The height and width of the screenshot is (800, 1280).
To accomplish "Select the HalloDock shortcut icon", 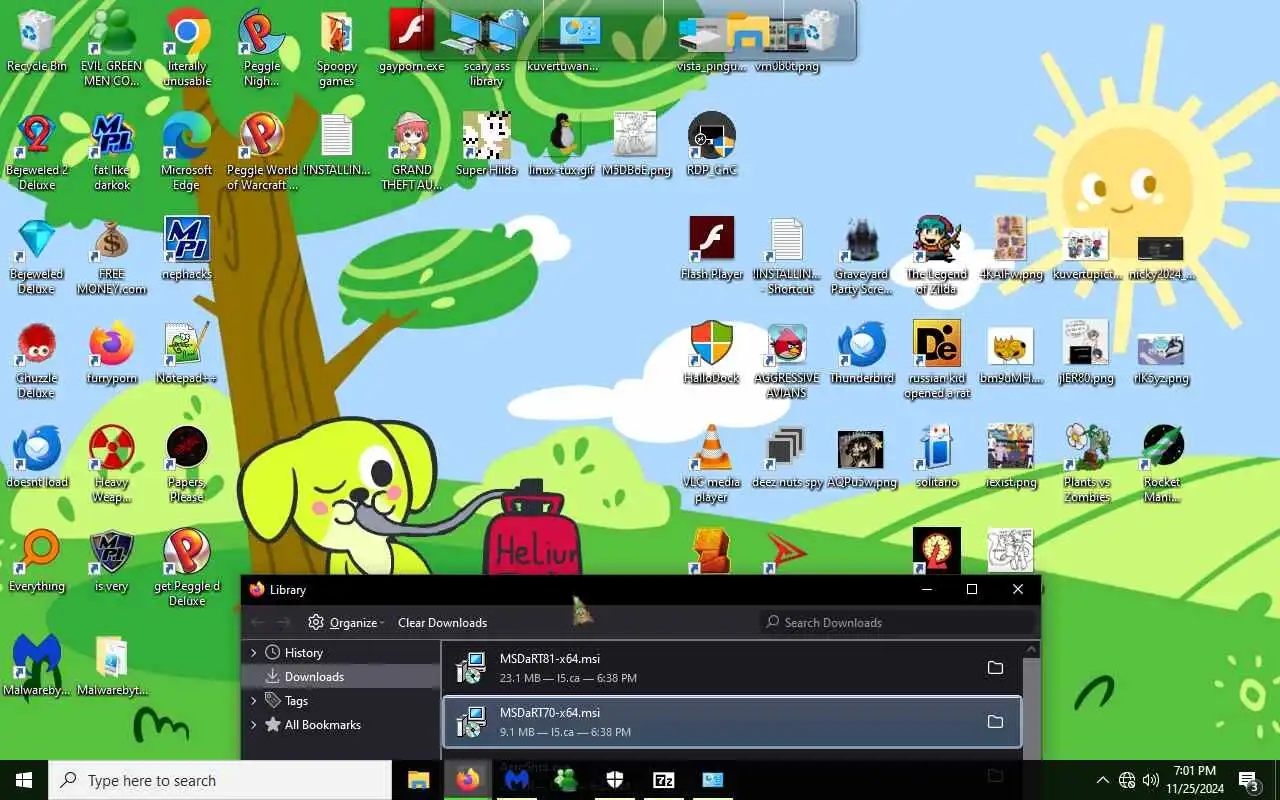I will pyautogui.click(x=712, y=352).
